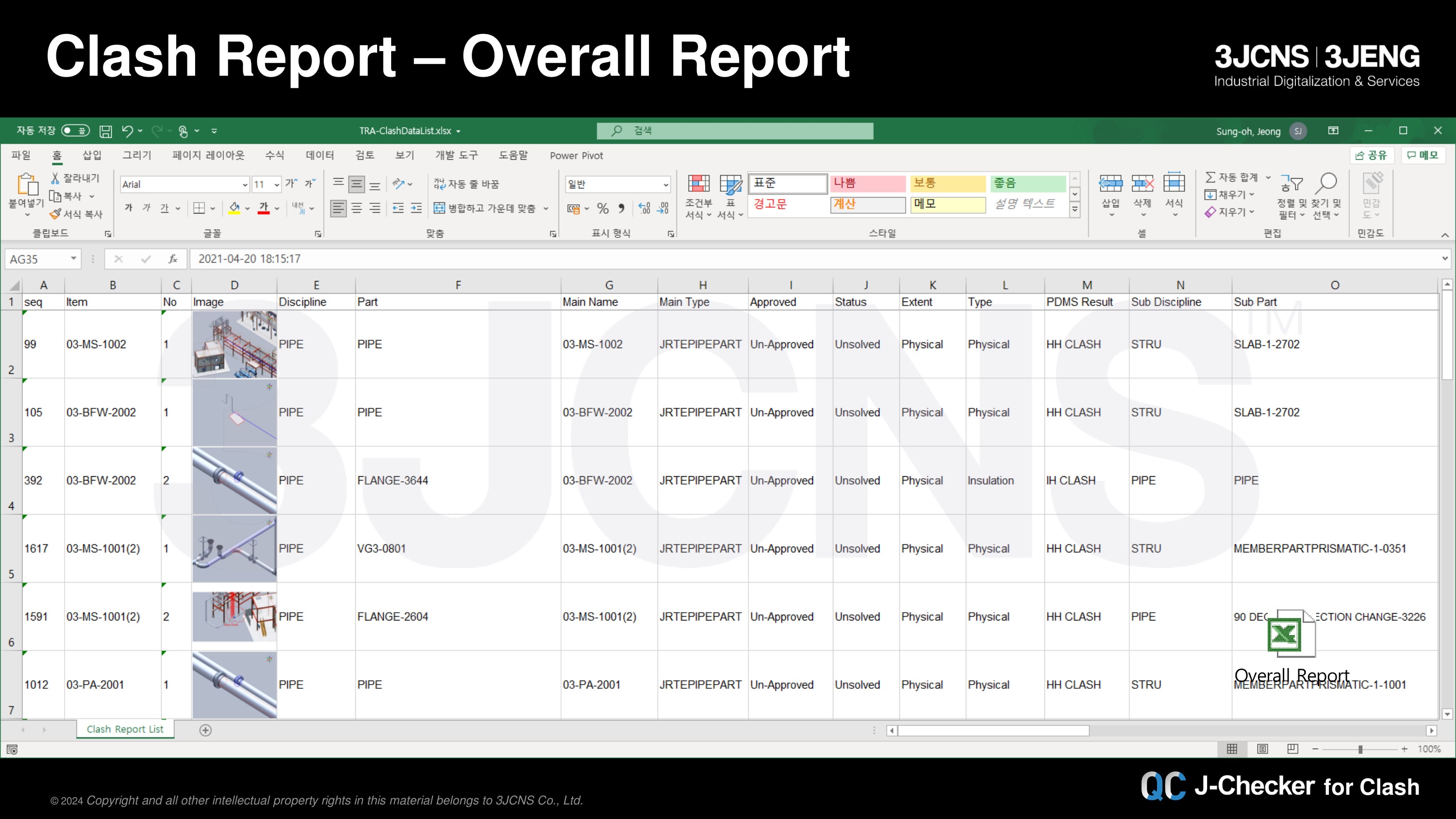Screen dimensions: 1456x819
Task: Switch to Page Layout view icon
Action: point(1263,749)
